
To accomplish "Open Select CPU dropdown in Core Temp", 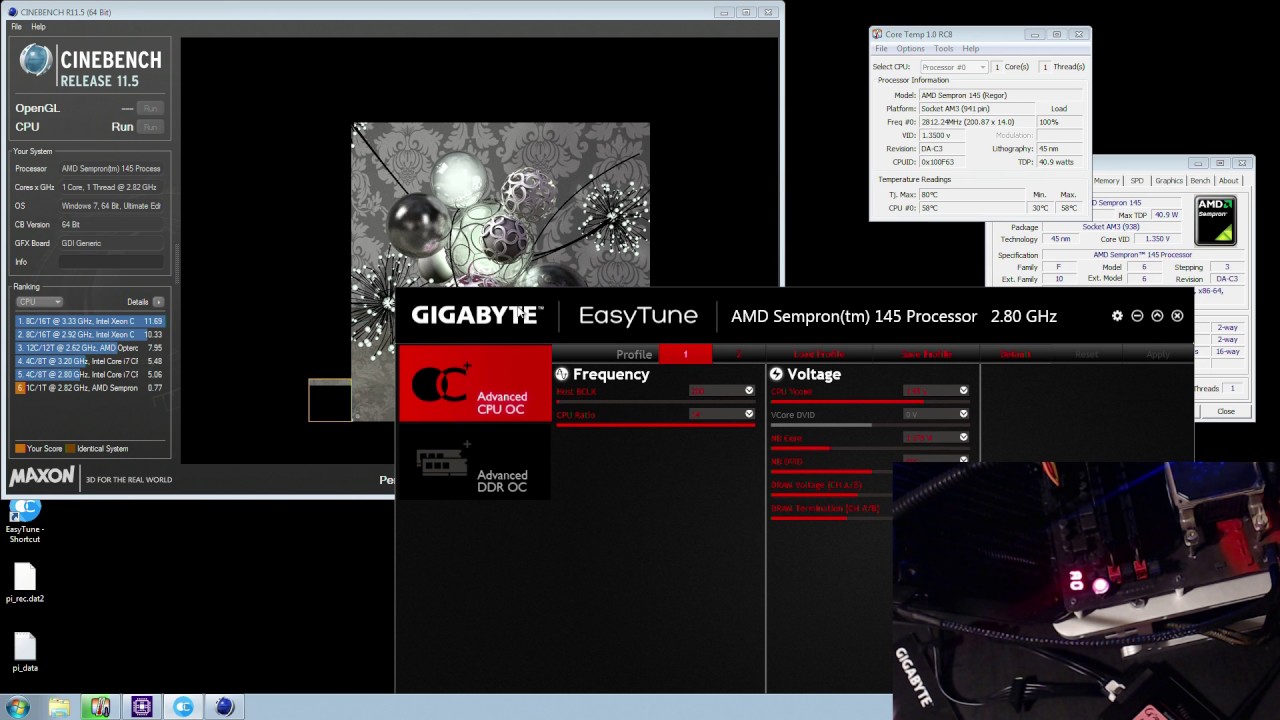I will coord(953,67).
